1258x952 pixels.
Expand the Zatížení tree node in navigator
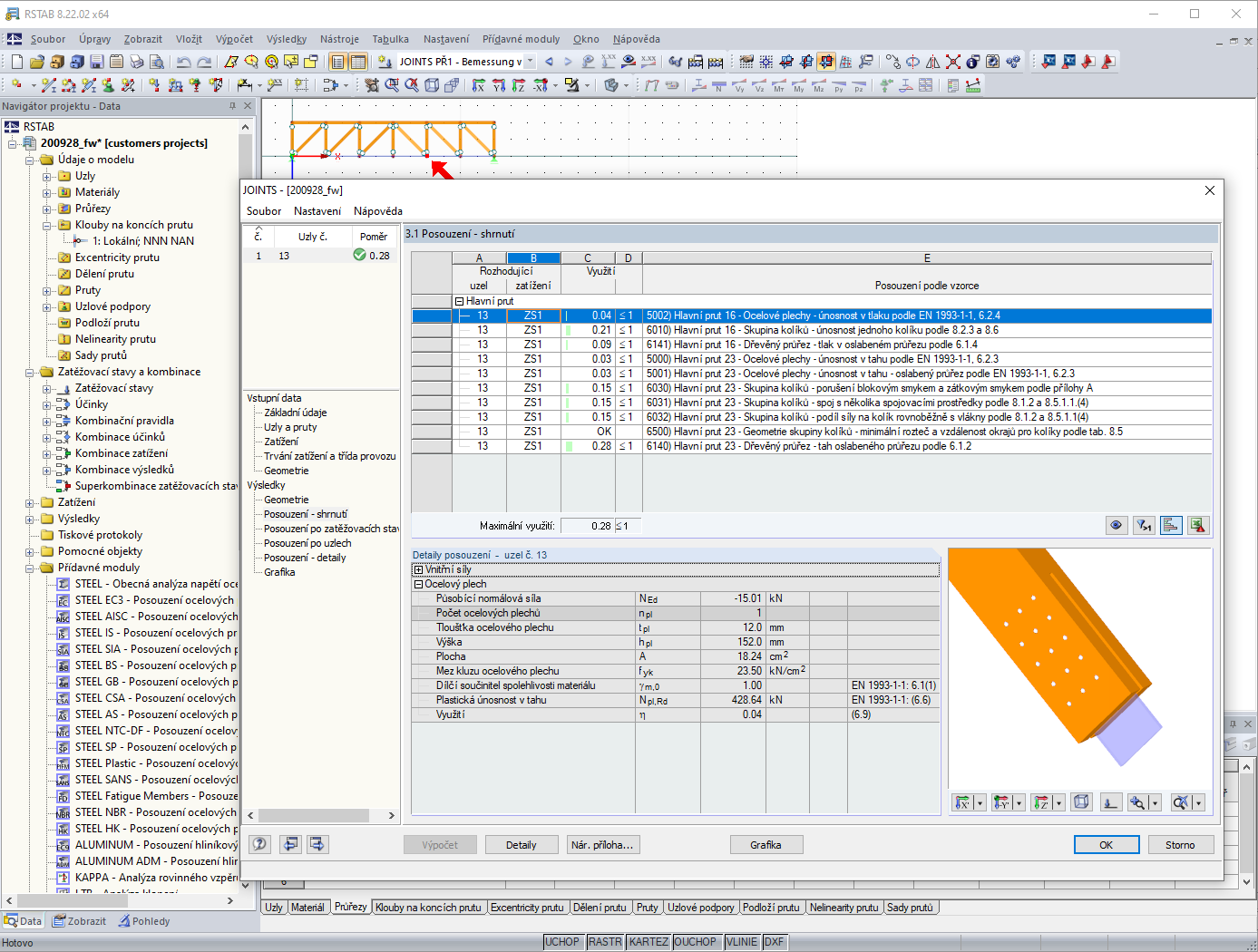point(30,502)
